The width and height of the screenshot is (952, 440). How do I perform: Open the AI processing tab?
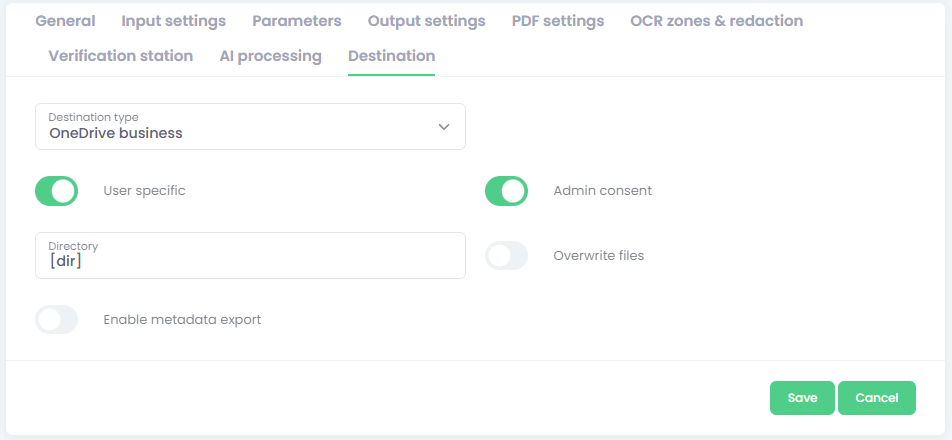point(270,56)
